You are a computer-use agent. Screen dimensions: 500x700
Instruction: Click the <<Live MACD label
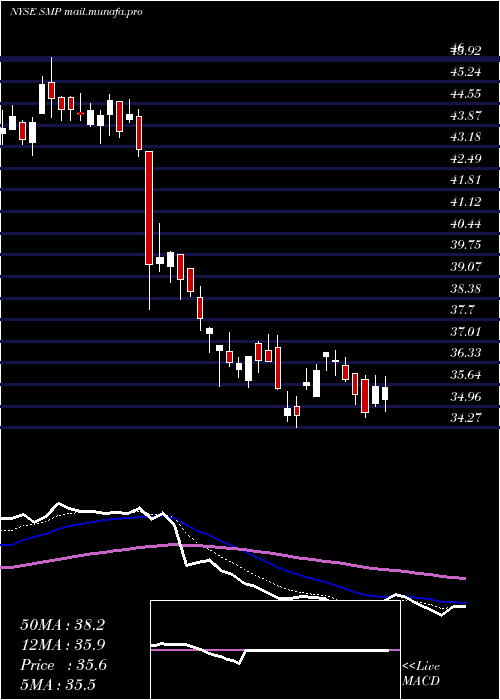click(421, 674)
